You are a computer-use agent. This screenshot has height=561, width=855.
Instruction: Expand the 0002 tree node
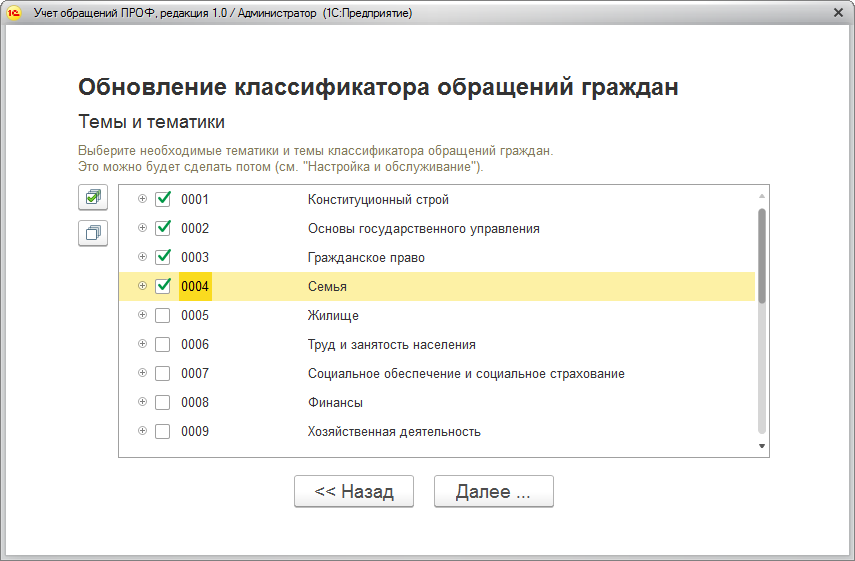pos(142,228)
